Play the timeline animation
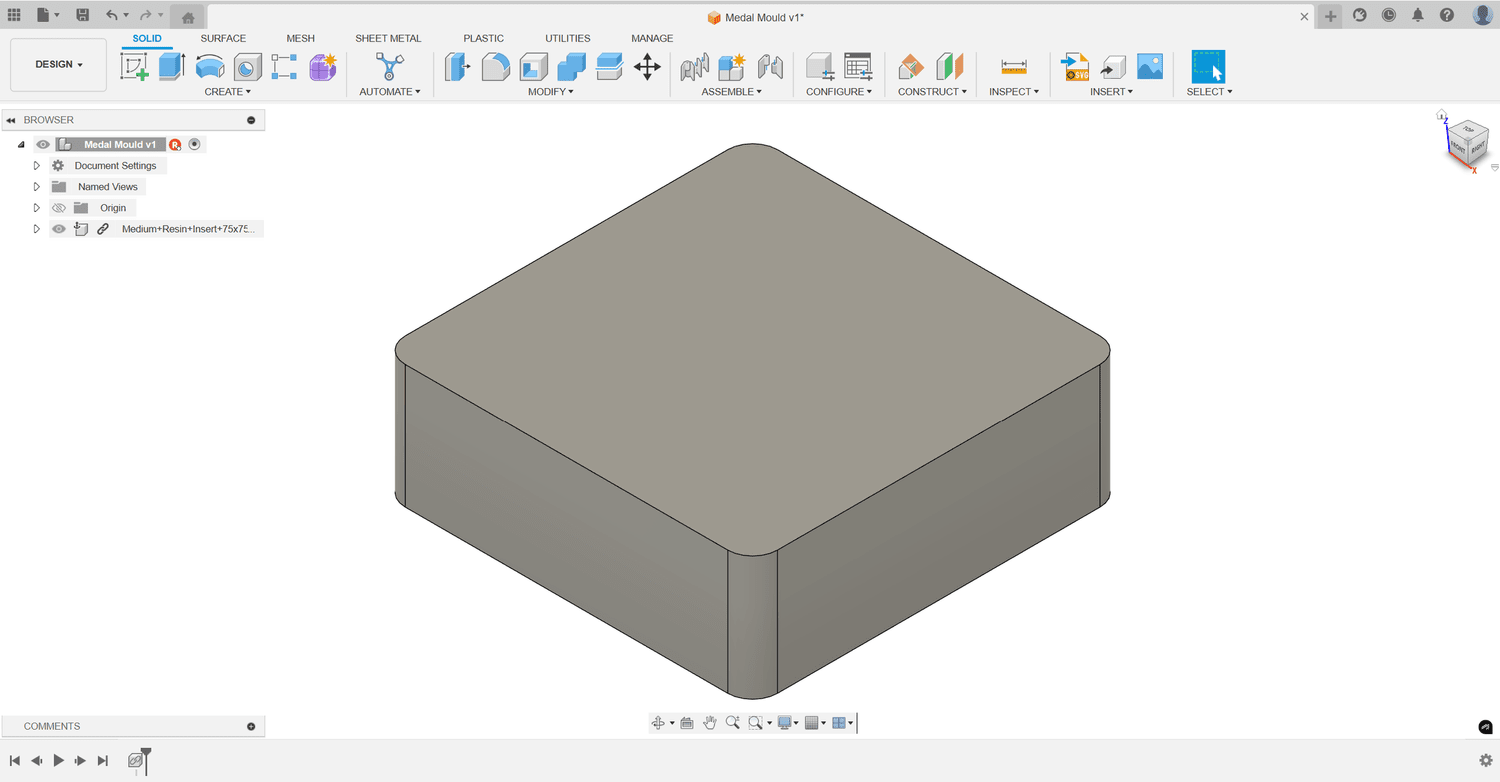This screenshot has height=782, width=1500. pos(59,761)
